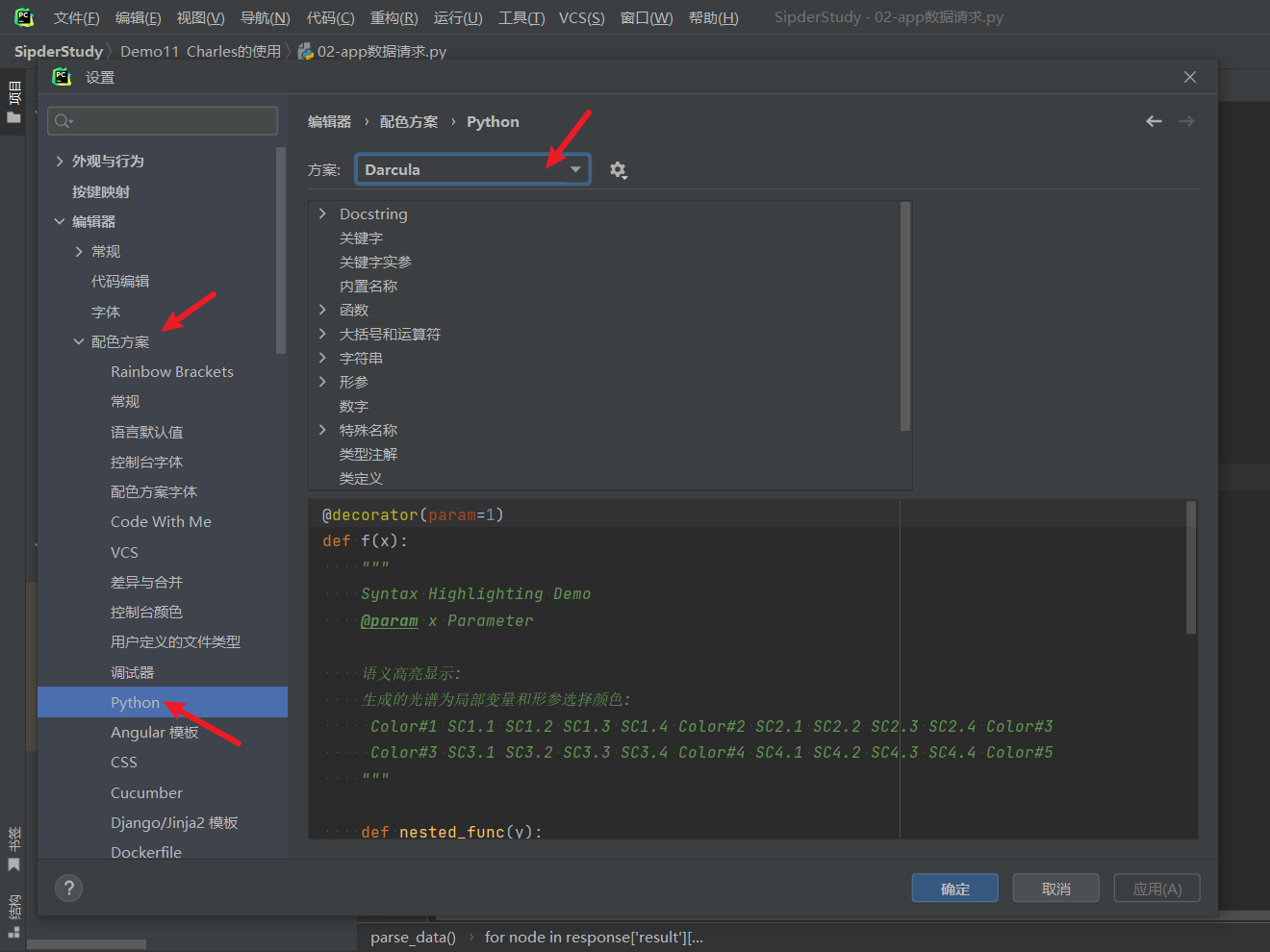Open the 编辑(E) menu
This screenshot has height=952, width=1270.
click(139, 17)
